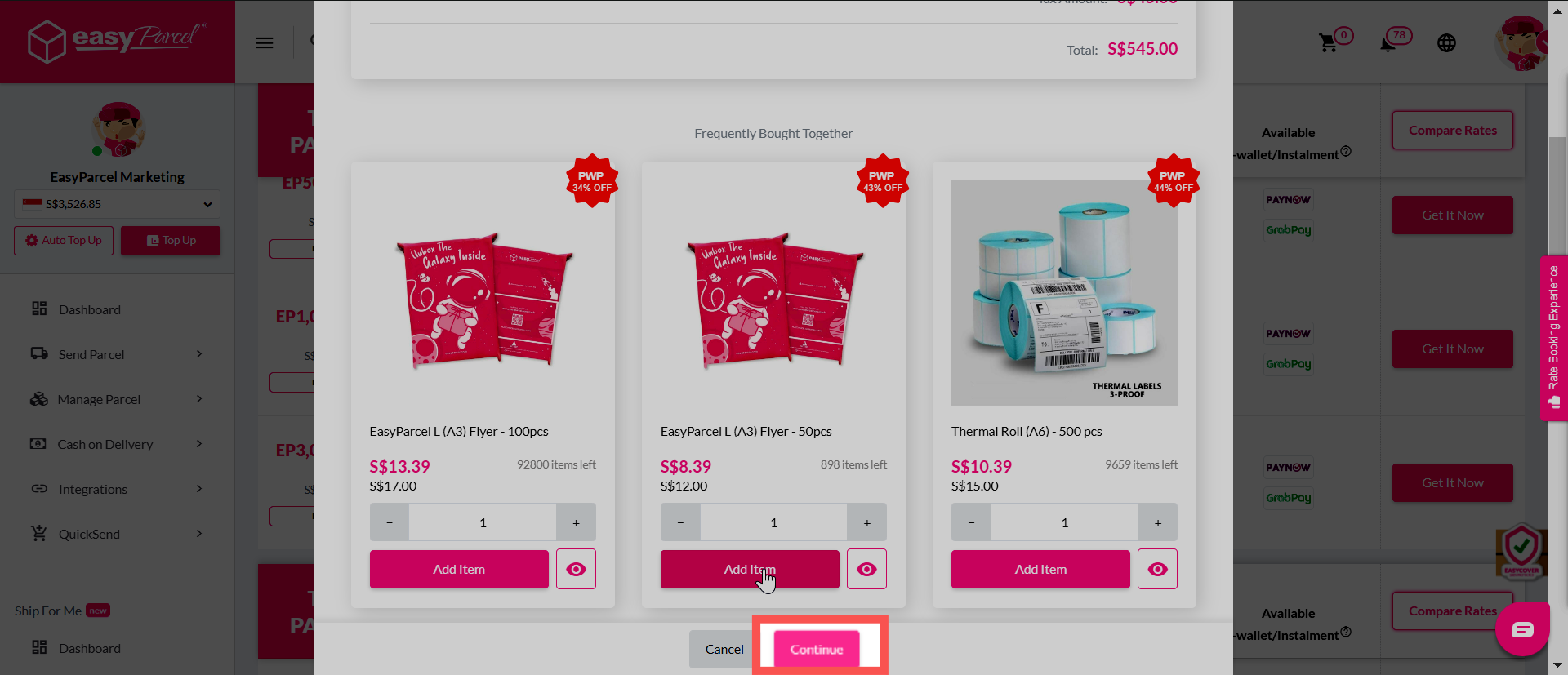Viewport: 1568px width, 675px height.
Task: Click the Thermal Roll product thumbnail
Action: tap(1064, 293)
